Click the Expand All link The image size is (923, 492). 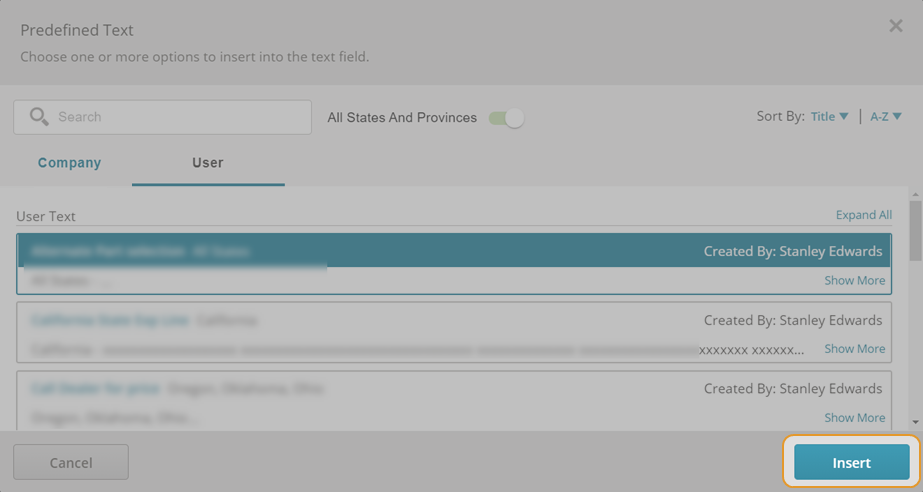864,215
